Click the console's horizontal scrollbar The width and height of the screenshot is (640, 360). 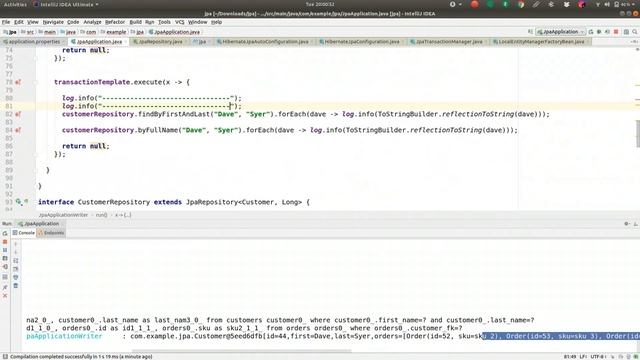[x=242, y=350]
